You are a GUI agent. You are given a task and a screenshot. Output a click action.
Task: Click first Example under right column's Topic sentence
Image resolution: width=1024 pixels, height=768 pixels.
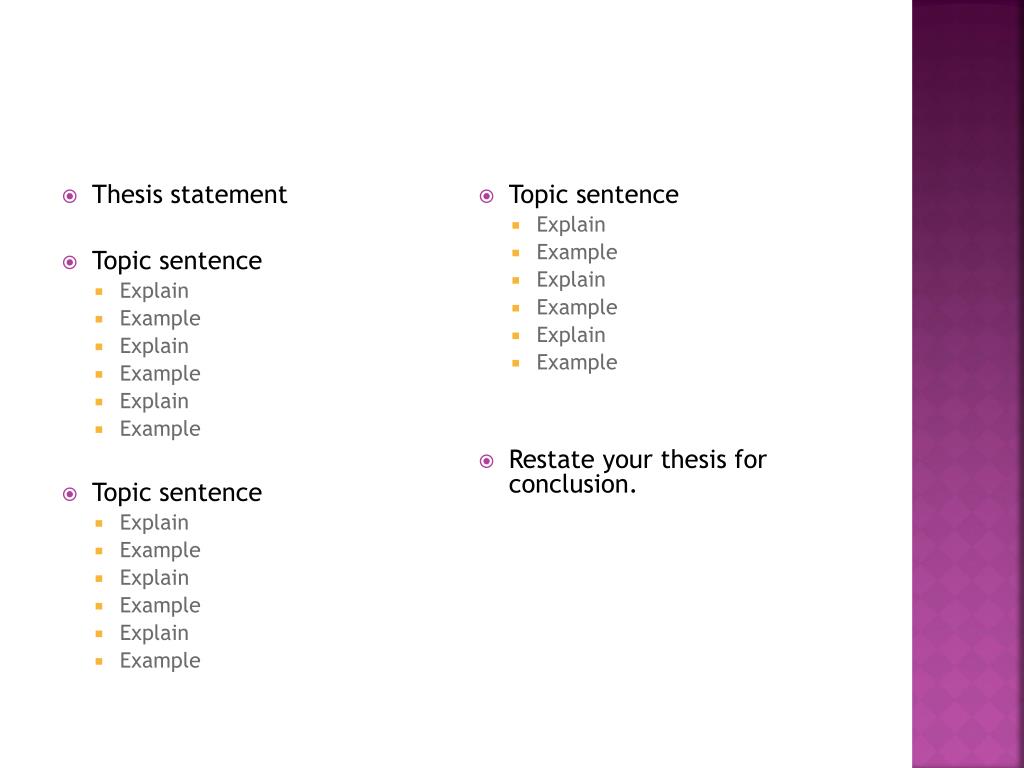click(x=577, y=253)
